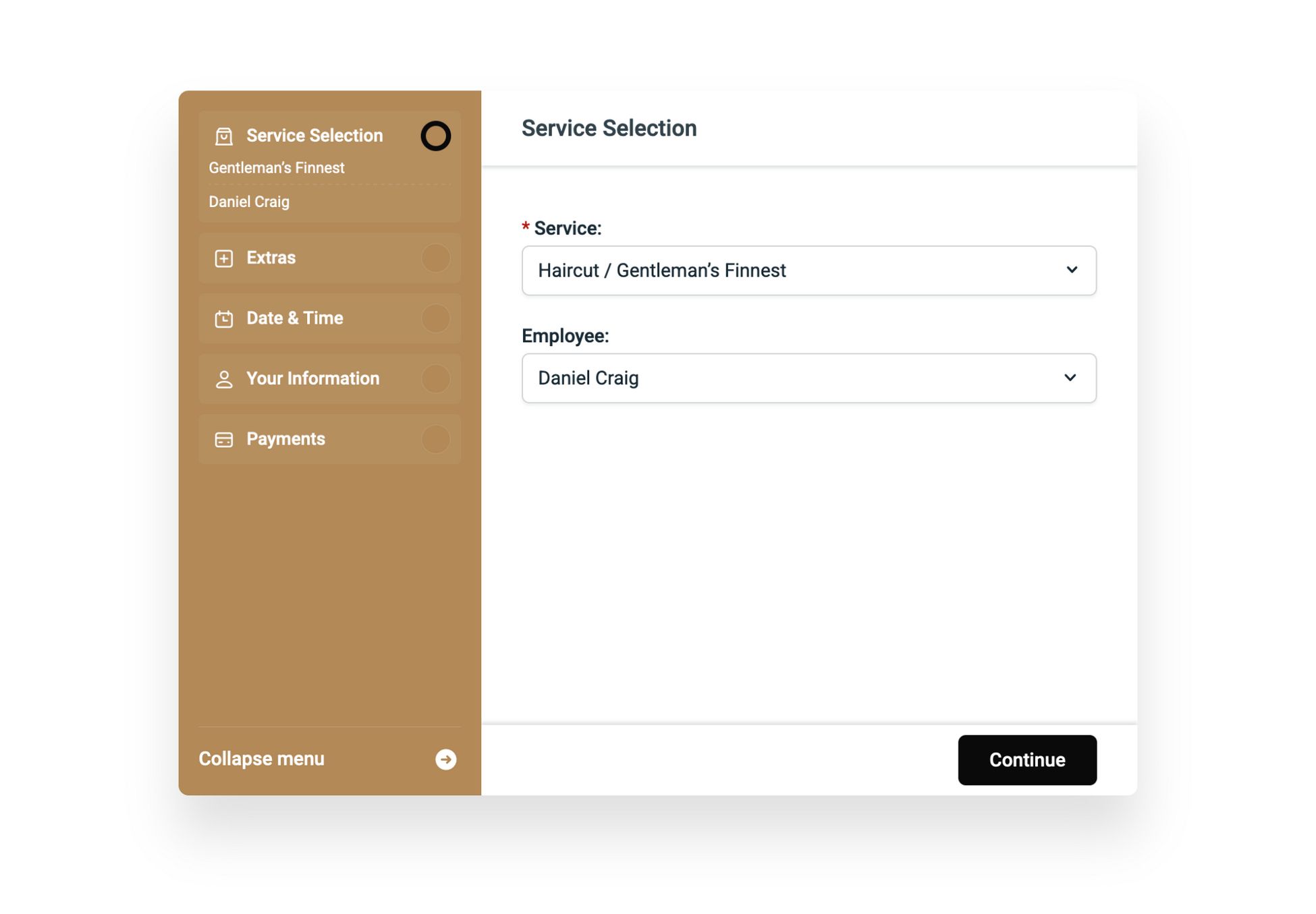
Task: Click the Collapse menu button
Action: point(329,759)
